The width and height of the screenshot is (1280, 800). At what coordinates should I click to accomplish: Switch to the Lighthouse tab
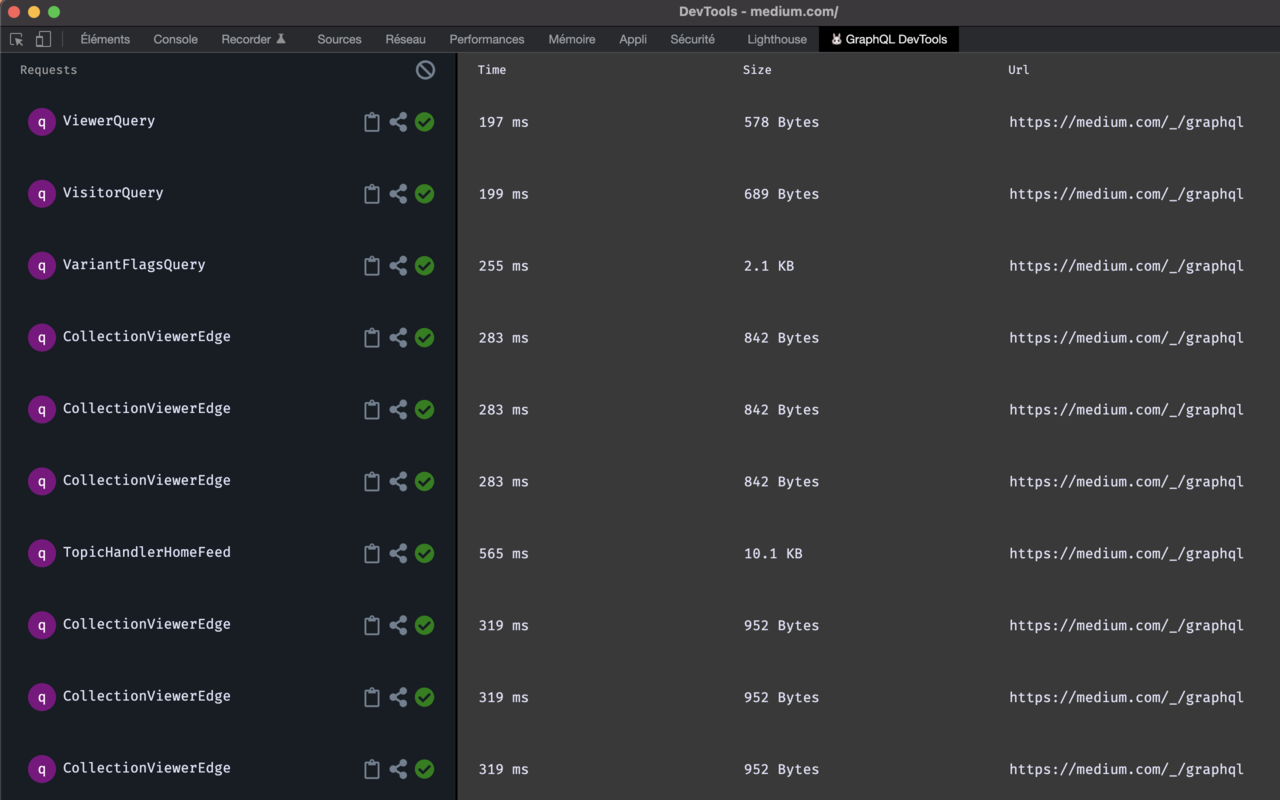[x=777, y=39]
